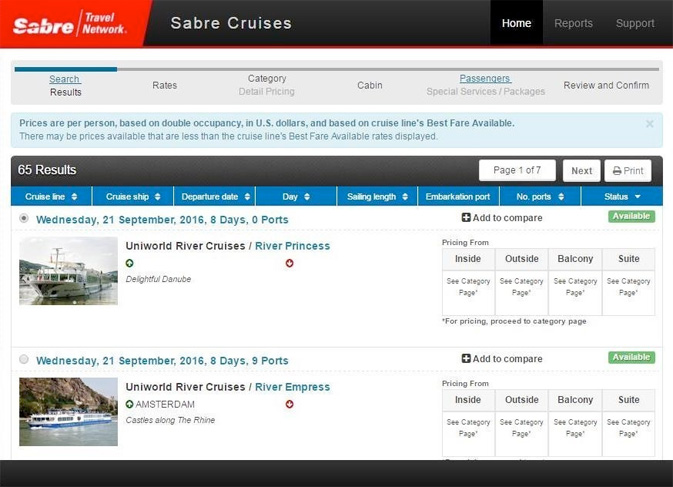Click the plus icon for River Princess compare
The height and width of the screenshot is (487, 673).
click(x=466, y=218)
